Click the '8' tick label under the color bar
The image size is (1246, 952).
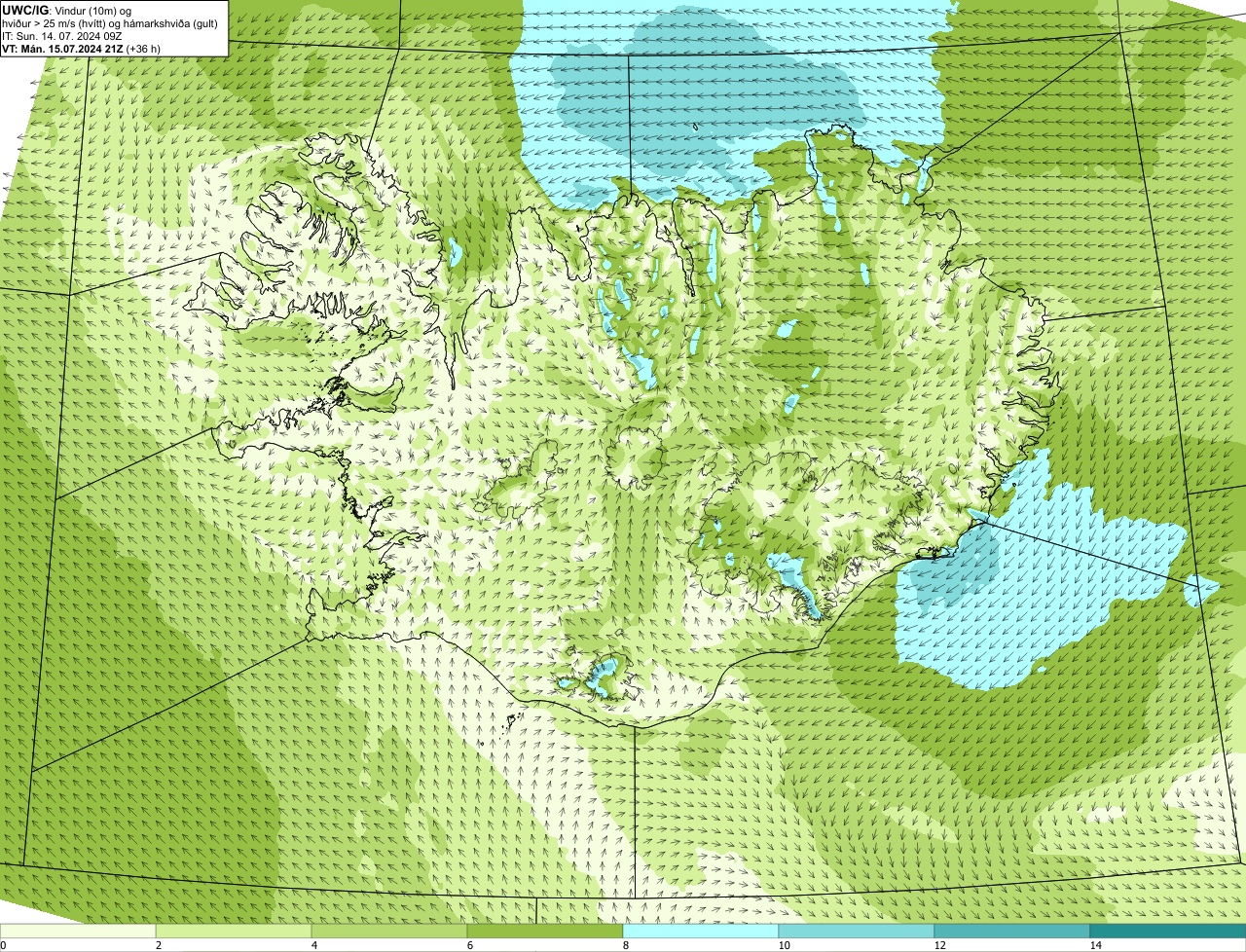[x=625, y=945]
